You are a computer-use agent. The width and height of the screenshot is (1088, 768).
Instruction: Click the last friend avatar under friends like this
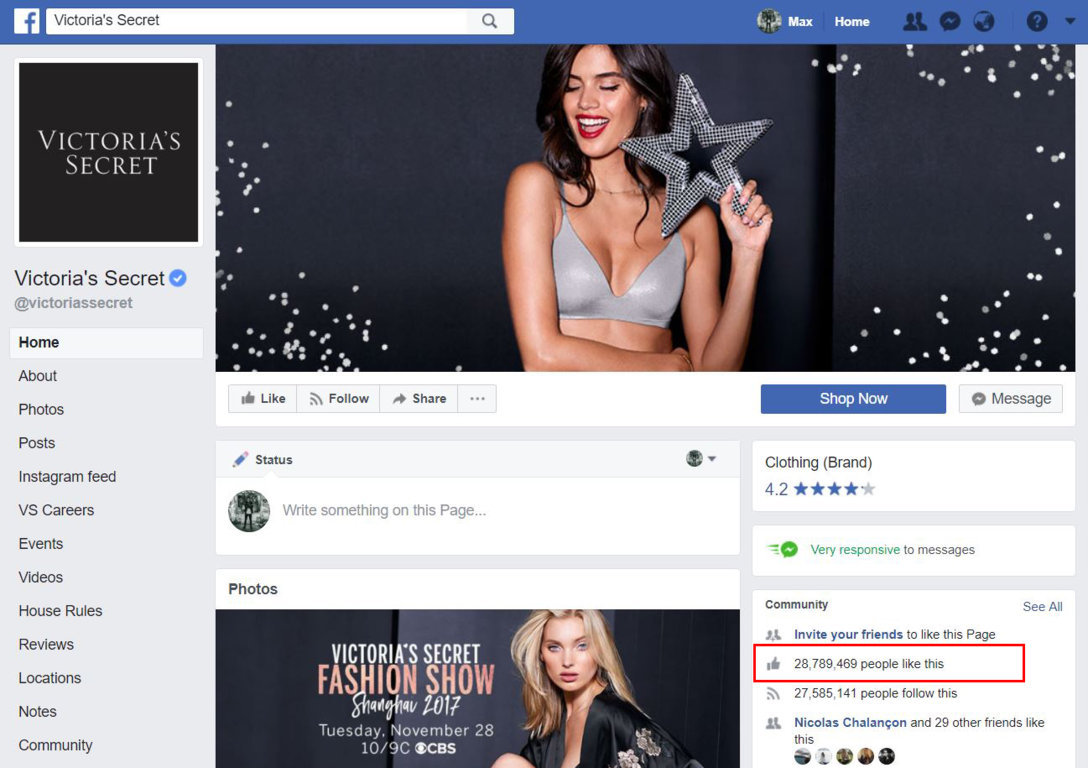click(886, 756)
